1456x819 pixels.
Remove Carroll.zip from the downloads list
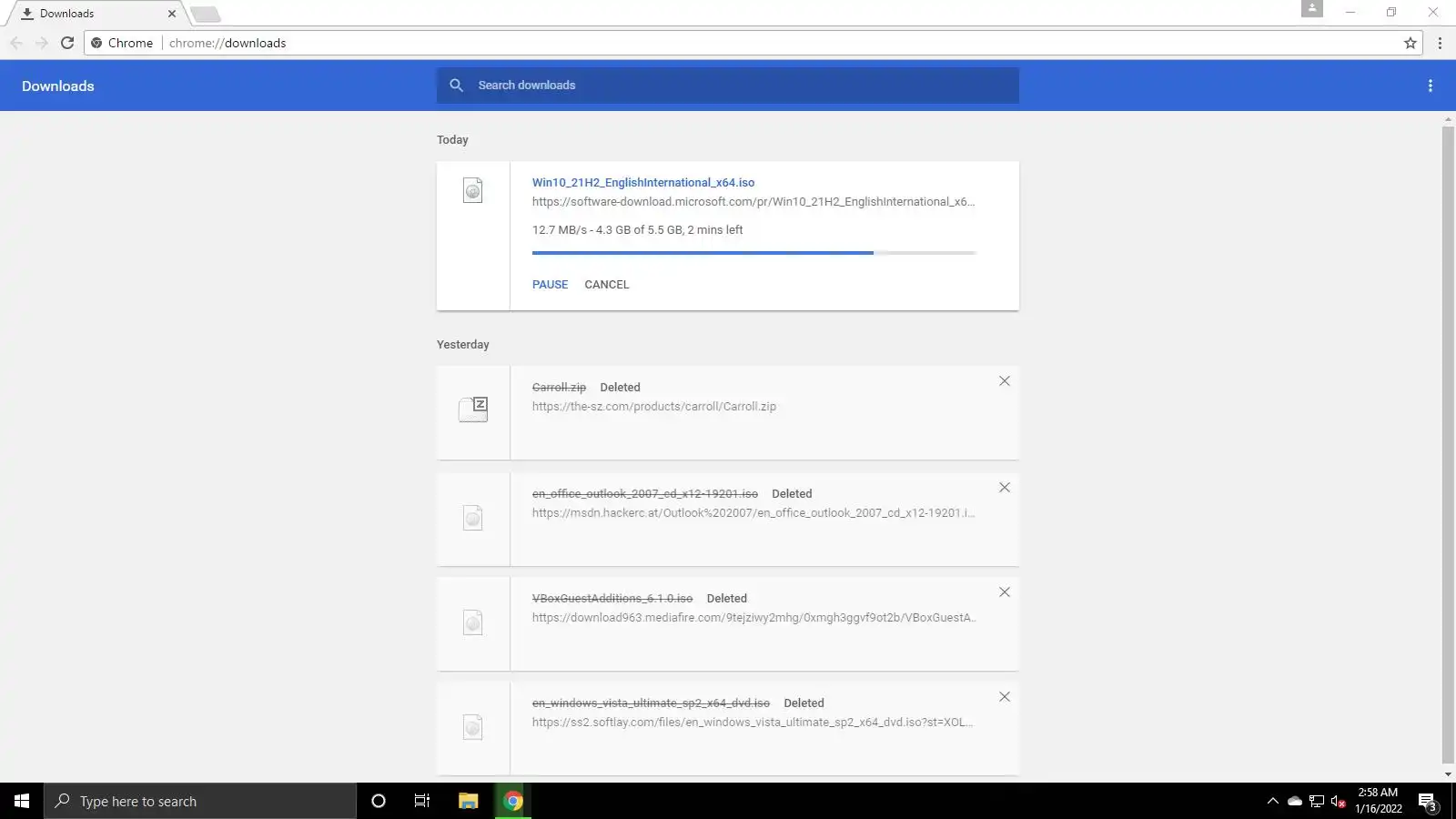click(1005, 381)
